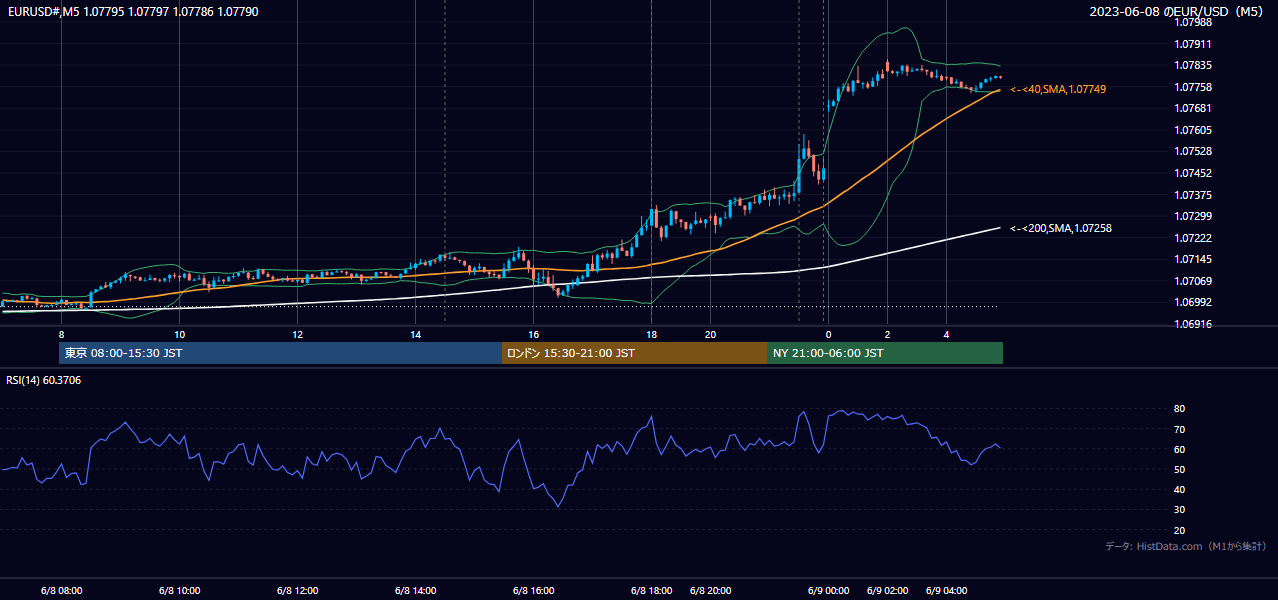Click the 40 SMA label 1.07749
The height and width of the screenshot is (600, 1278).
(x=1058, y=90)
